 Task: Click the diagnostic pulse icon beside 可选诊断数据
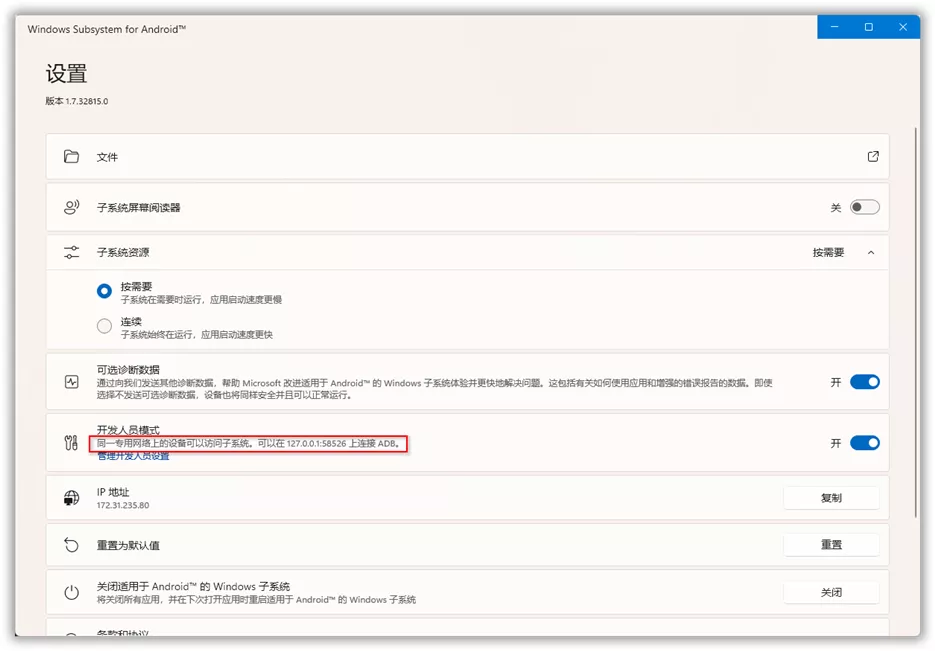72,382
